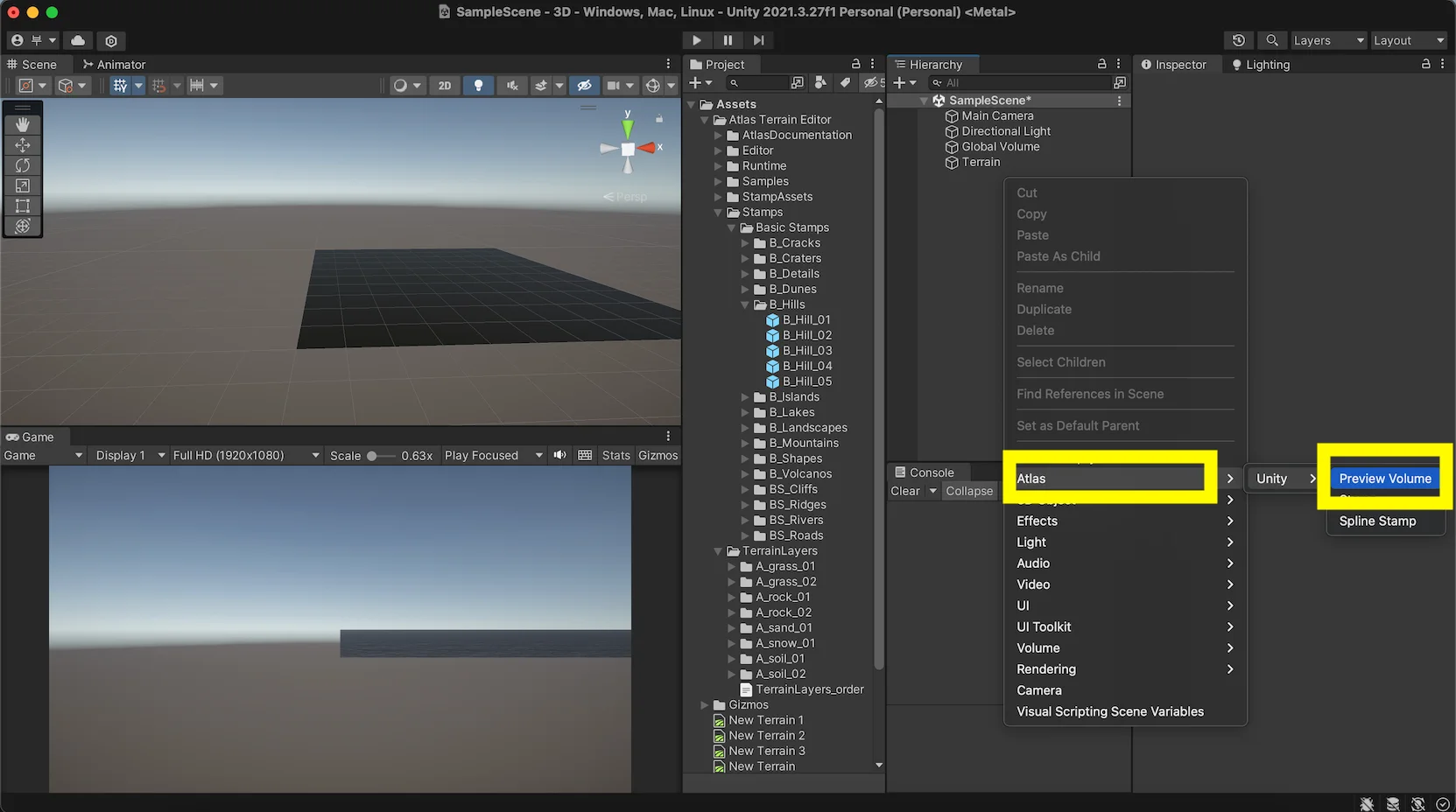Image resolution: width=1456 pixels, height=812 pixels.
Task: Open the Layers dropdown
Action: coord(1328,40)
